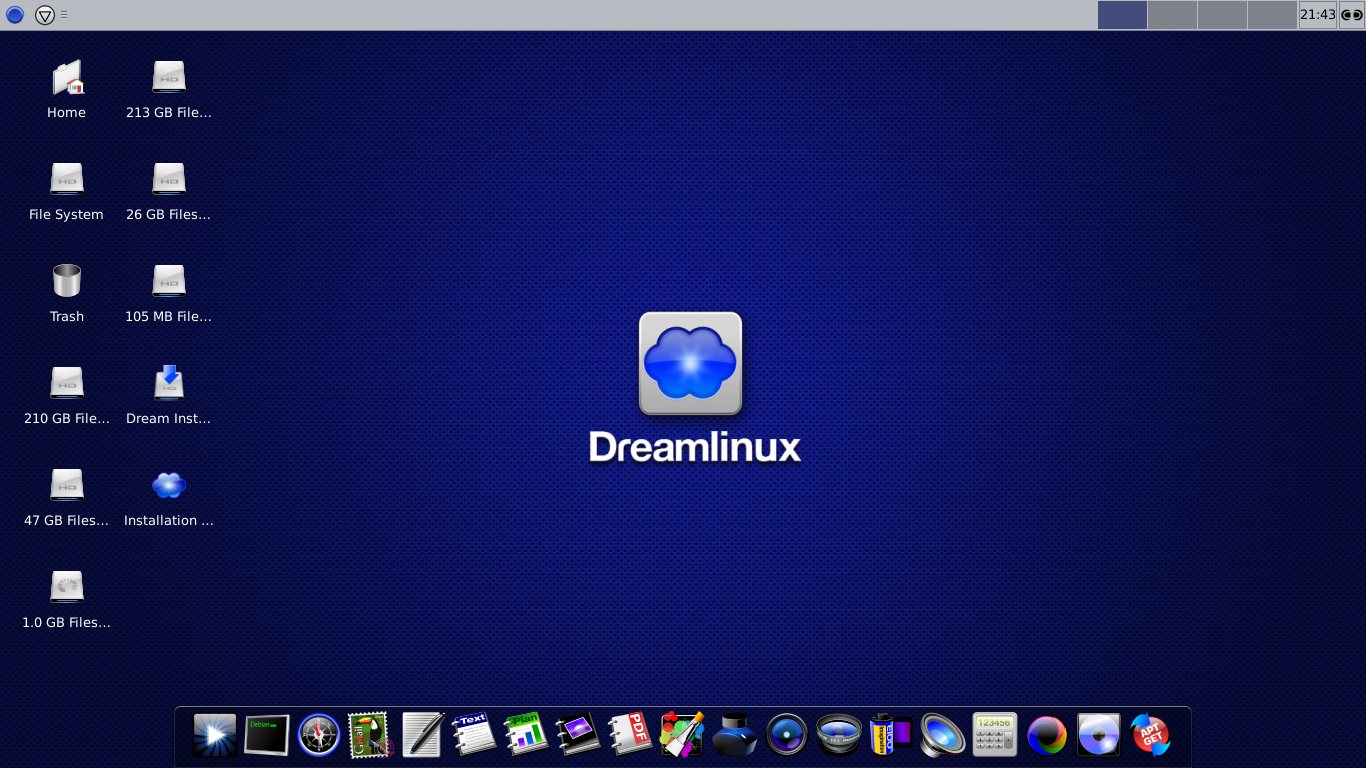Open the triangle window menu in top panel
This screenshot has width=1366, height=768.
[45, 15]
